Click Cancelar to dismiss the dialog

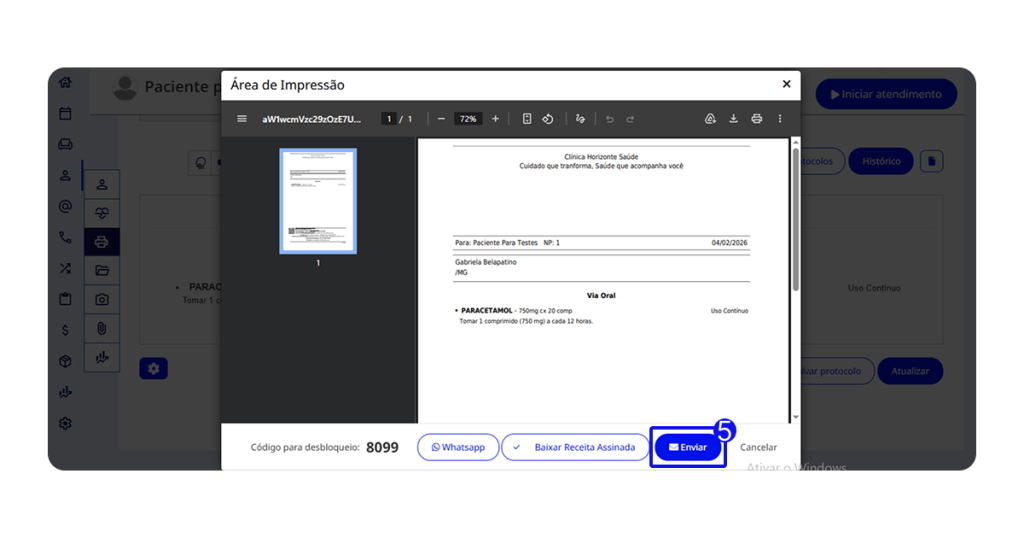tap(758, 447)
